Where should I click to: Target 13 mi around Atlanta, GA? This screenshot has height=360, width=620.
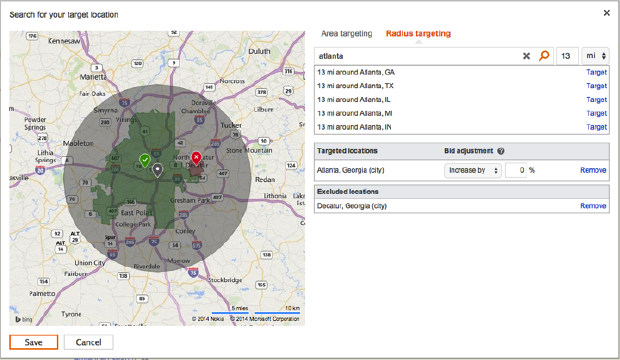click(x=596, y=72)
